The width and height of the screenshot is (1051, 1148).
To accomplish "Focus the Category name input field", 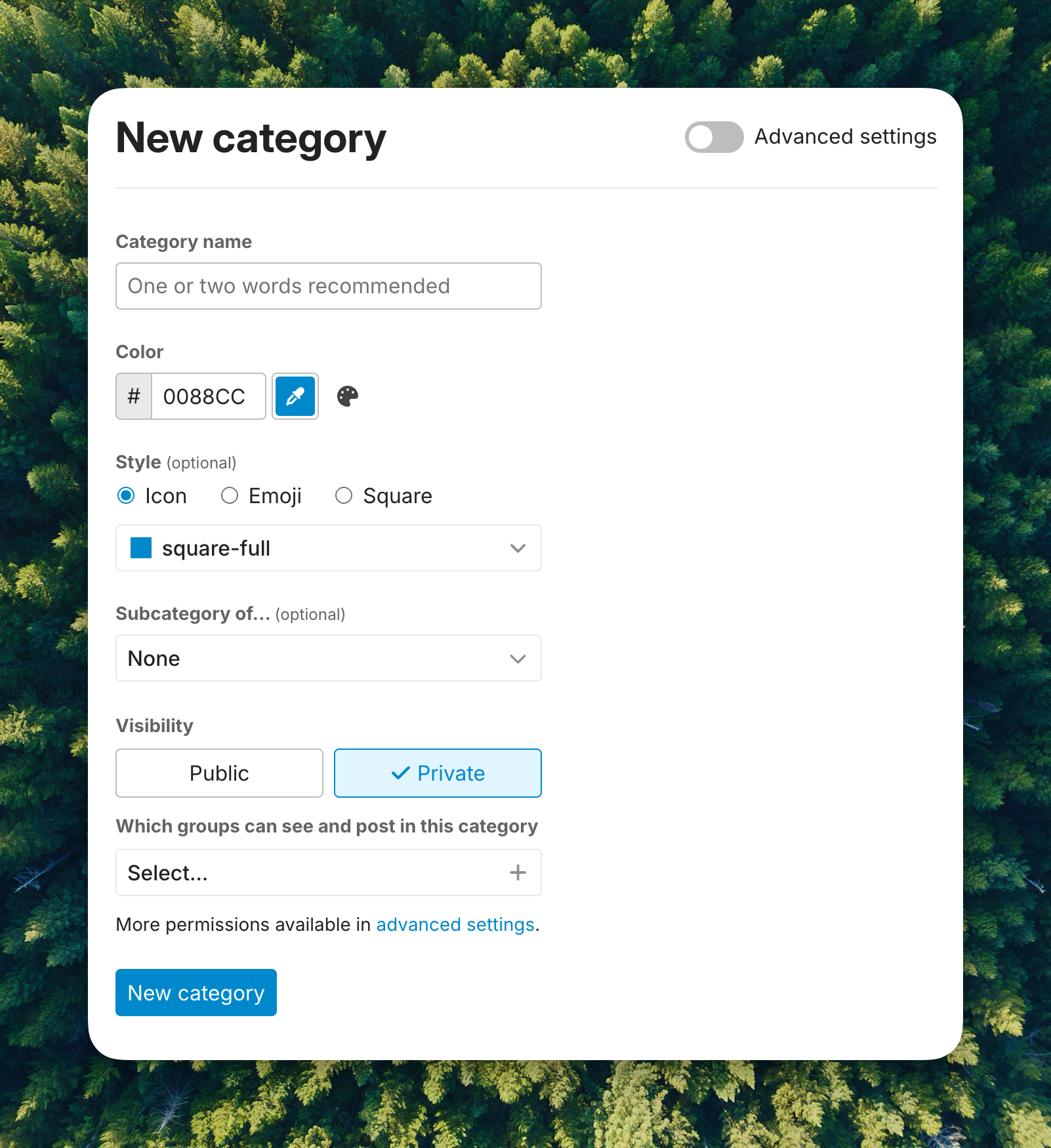I will tap(328, 286).
